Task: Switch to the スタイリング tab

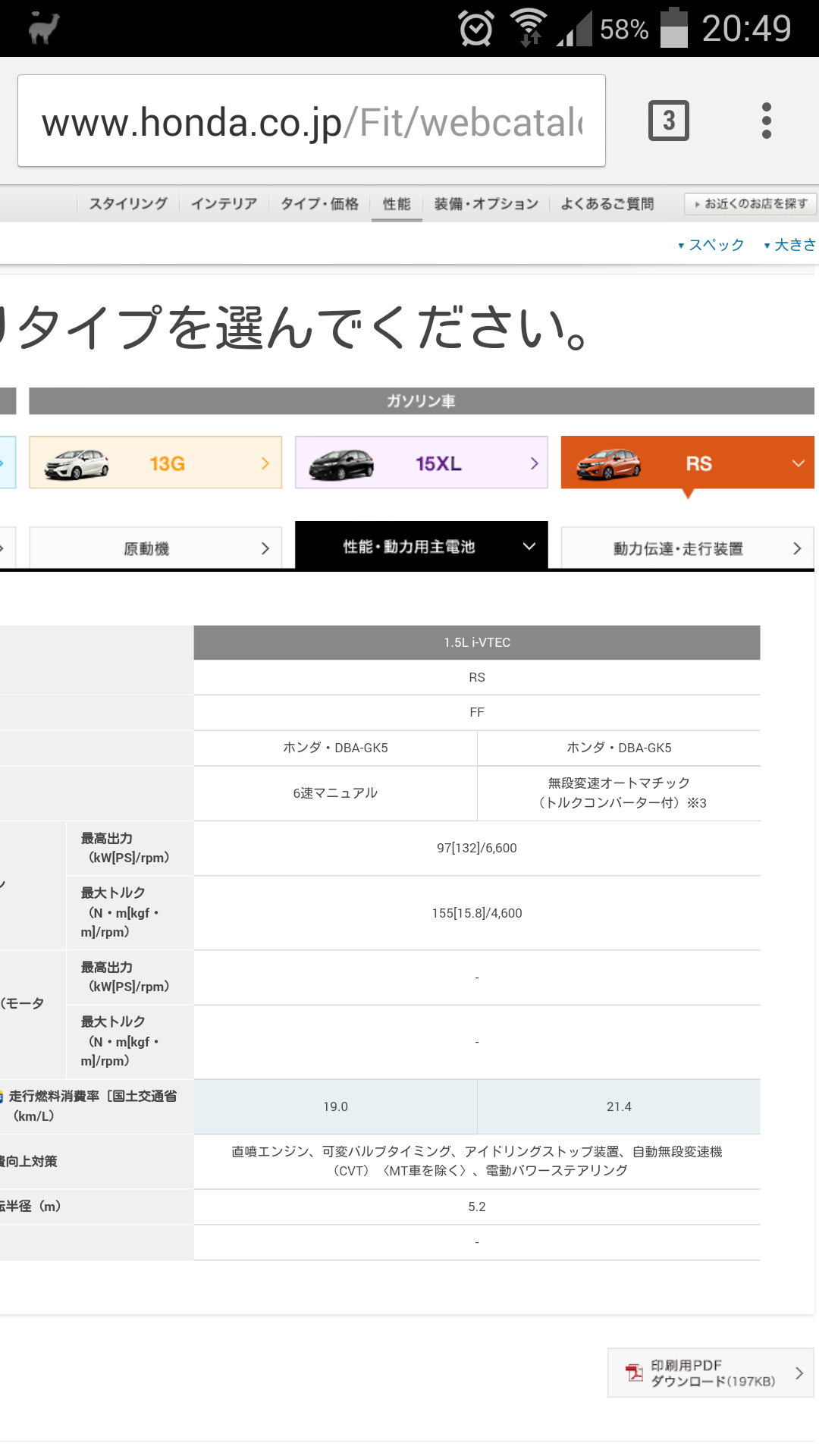Action: tap(128, 204)
